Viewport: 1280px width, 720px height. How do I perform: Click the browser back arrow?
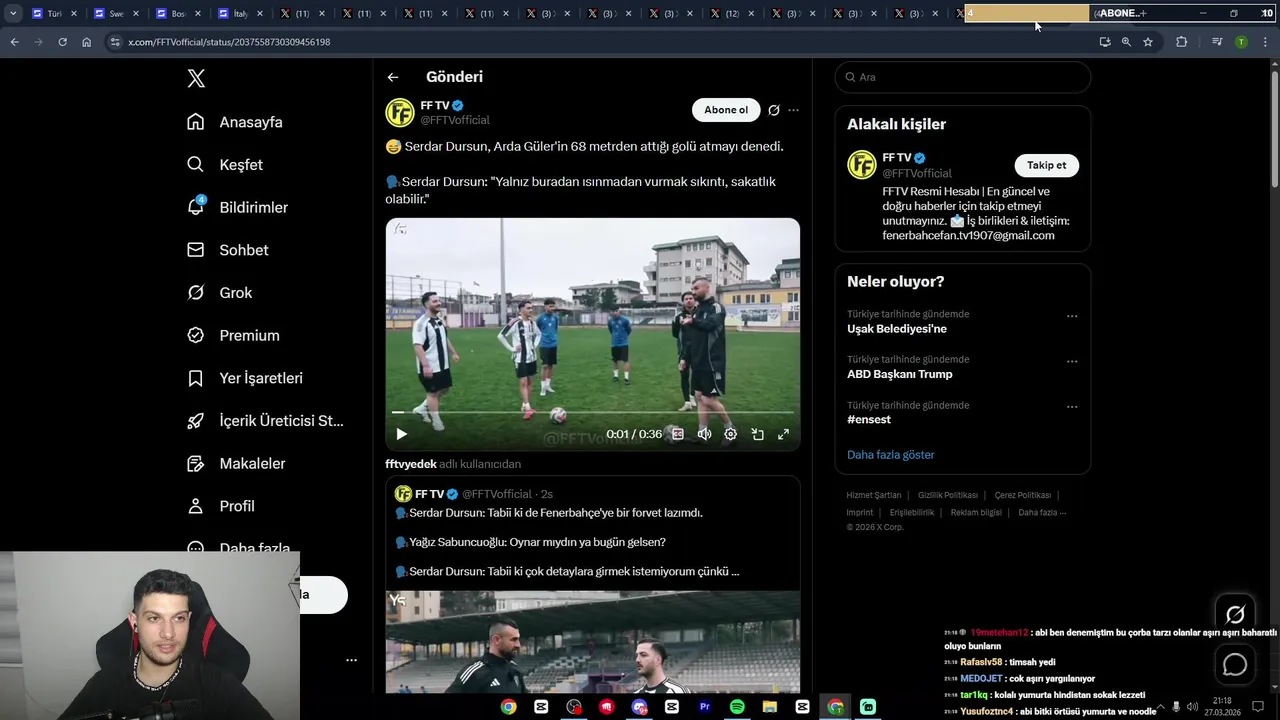(x=14, y=42)
